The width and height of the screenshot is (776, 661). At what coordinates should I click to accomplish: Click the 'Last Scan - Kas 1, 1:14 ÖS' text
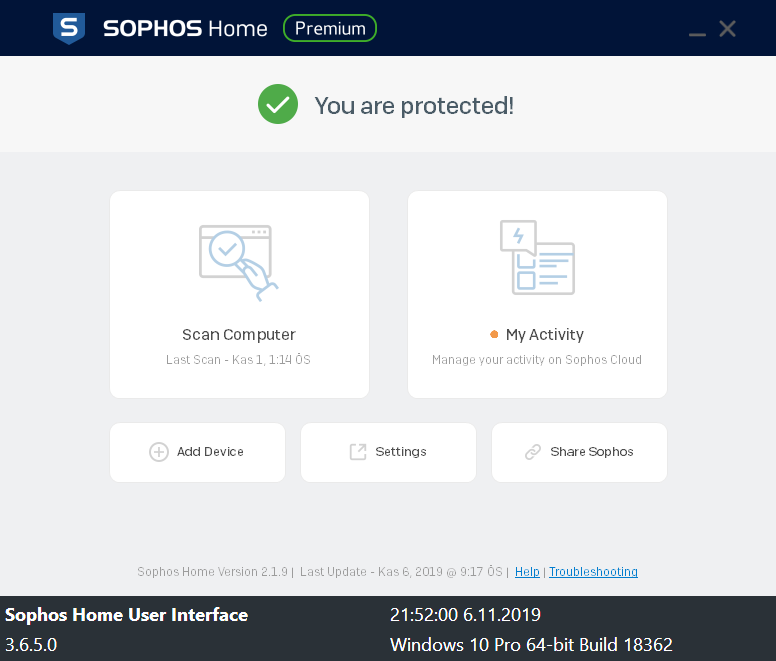238,360
